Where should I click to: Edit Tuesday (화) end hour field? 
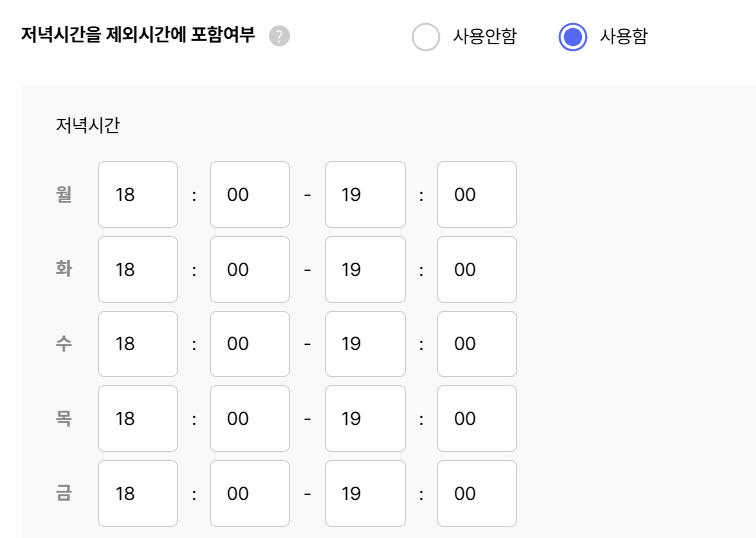click(x=365, y=269)
